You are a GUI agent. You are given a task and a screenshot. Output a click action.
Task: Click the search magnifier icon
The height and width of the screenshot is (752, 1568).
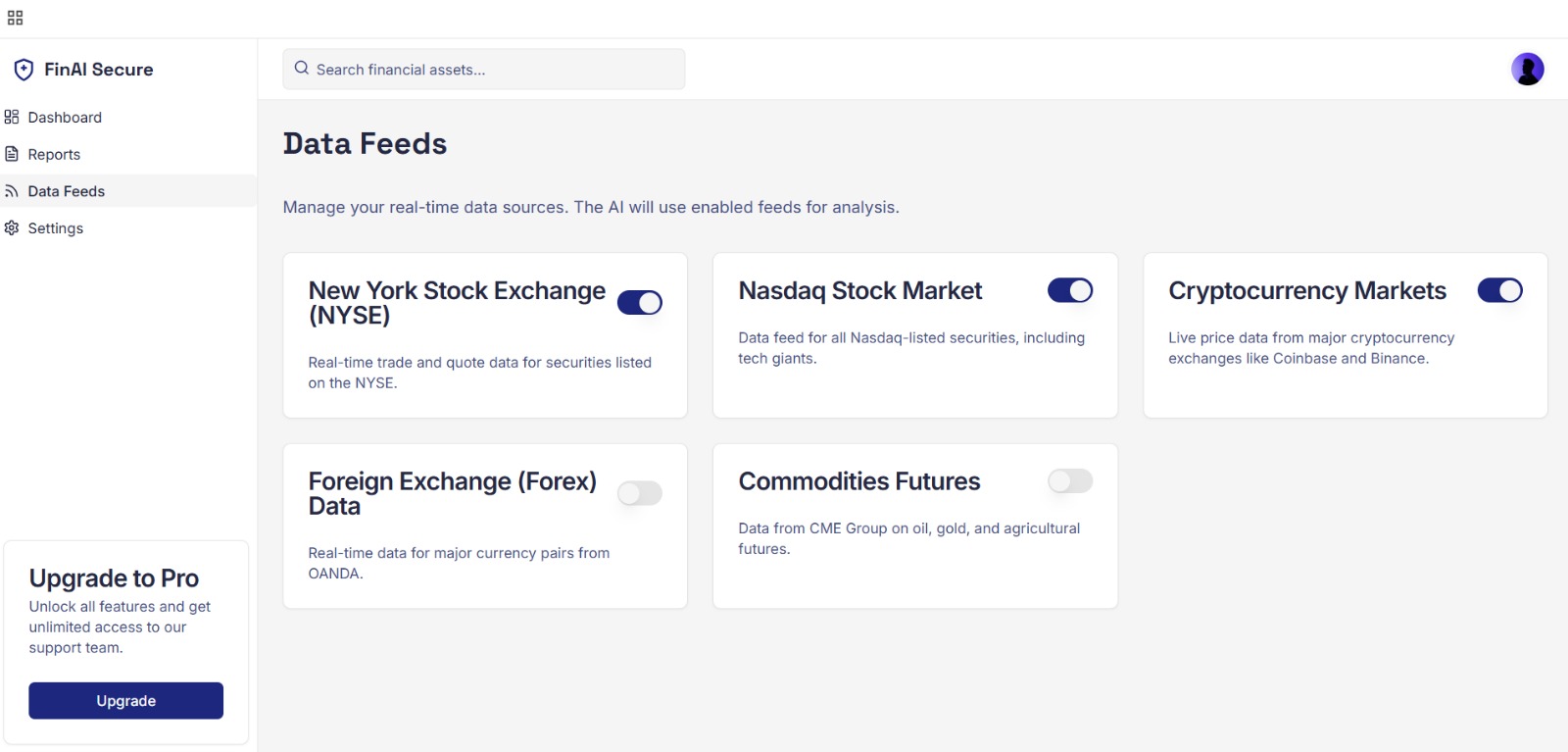point(302,69)
